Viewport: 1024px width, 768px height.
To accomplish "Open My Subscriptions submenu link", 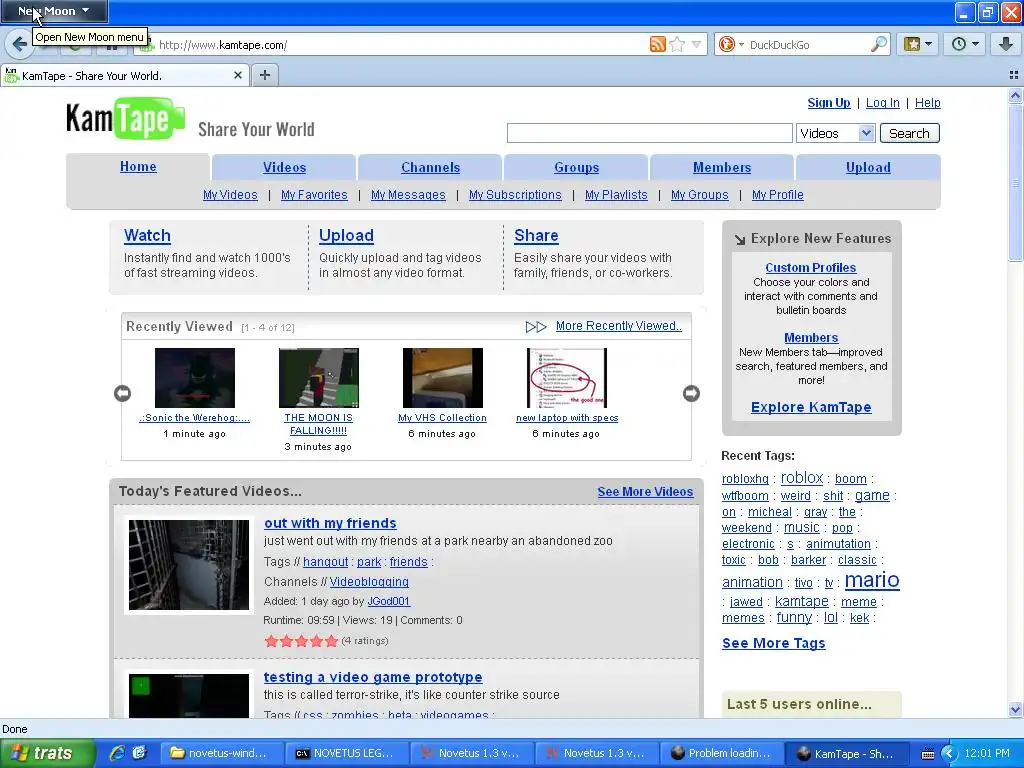I will point(515,195).
